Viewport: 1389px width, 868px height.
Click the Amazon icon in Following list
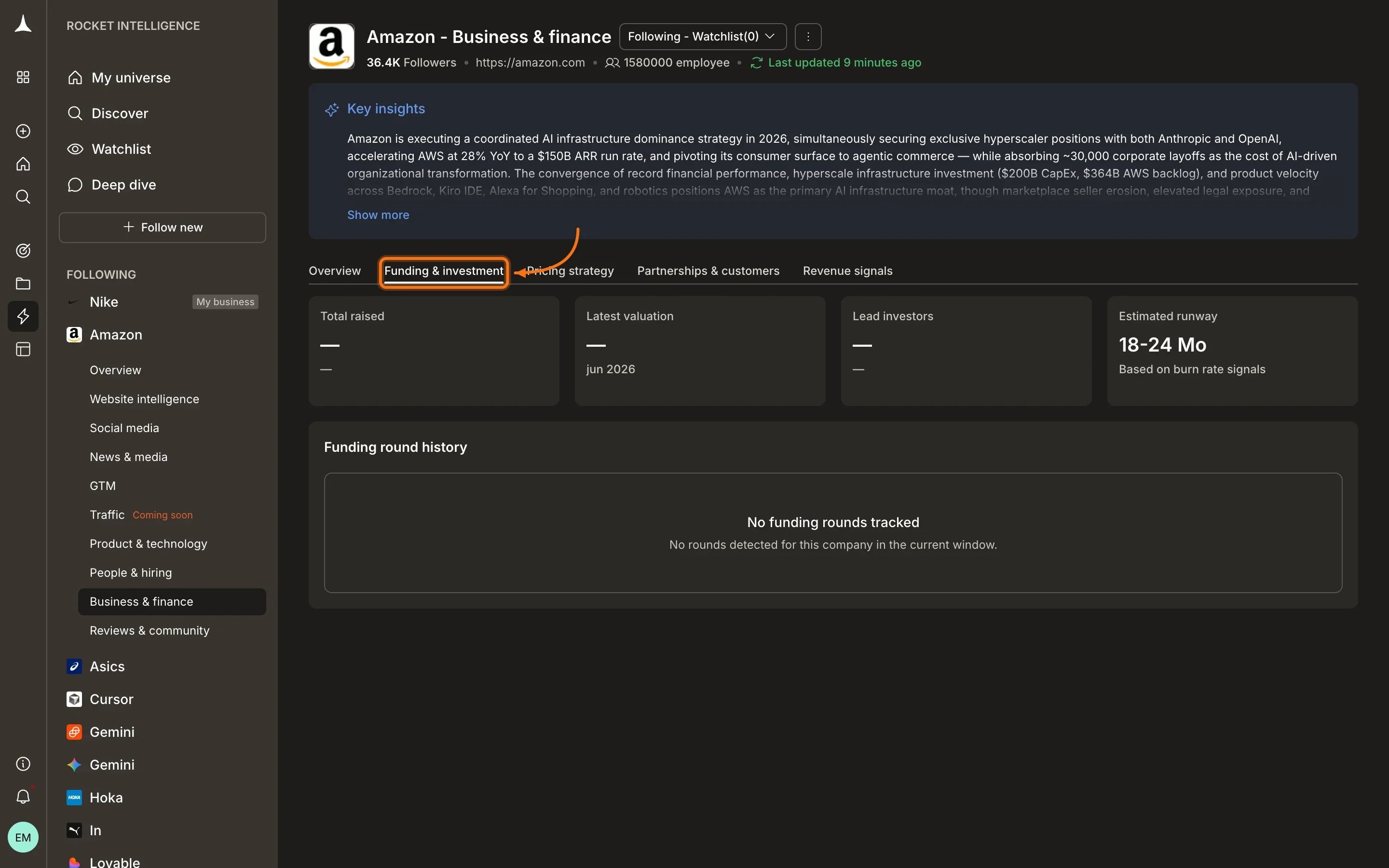pos(74,335)
